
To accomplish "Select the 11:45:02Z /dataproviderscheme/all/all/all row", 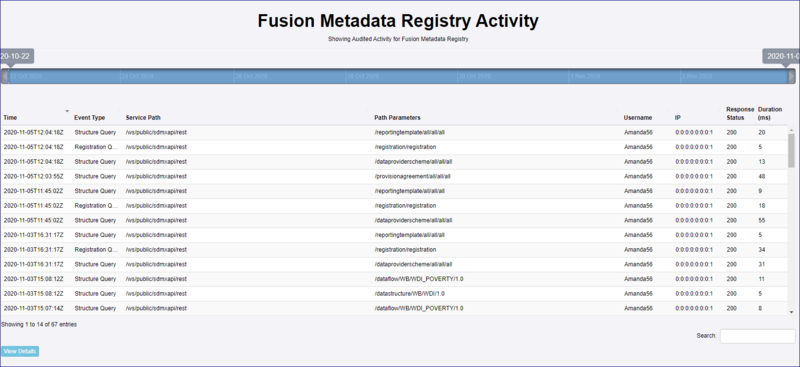I will pos(393,221).
